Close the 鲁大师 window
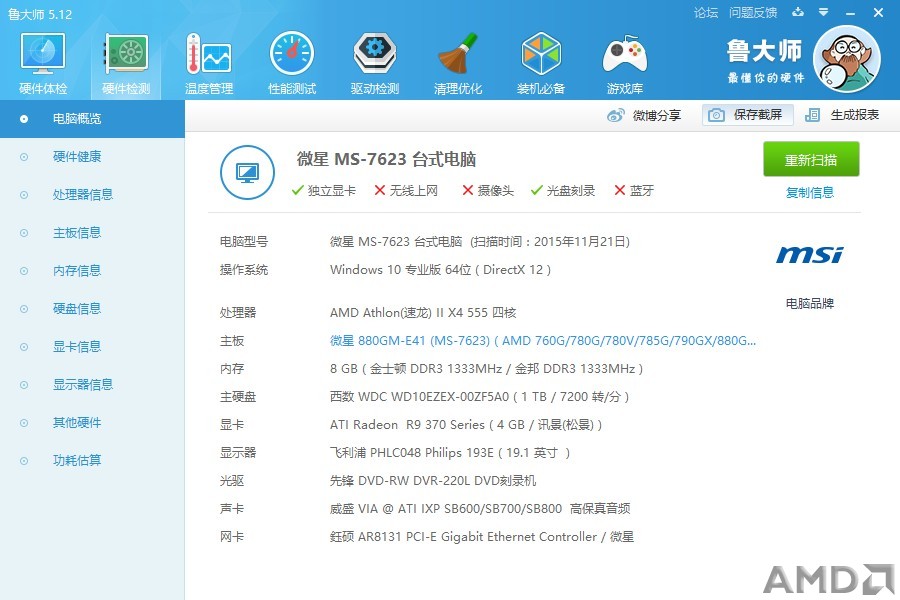Screen dimensions: 900x600 [878, 12]
